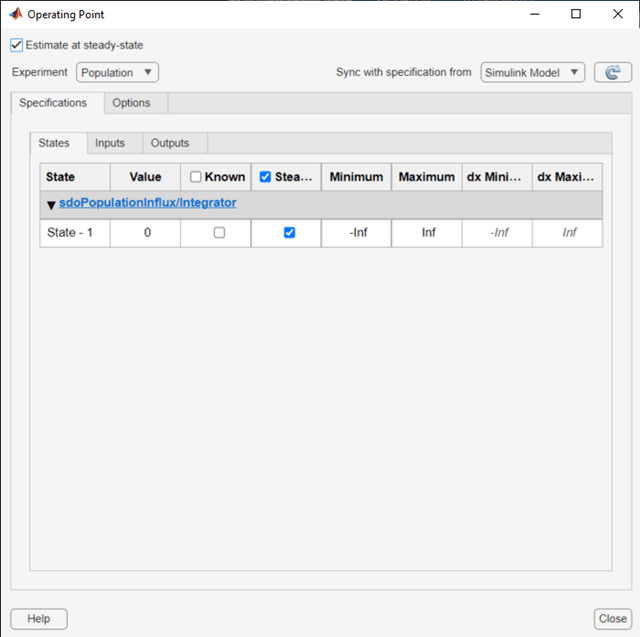Select the States tab

pyautogui.click(x=54, y=143)
